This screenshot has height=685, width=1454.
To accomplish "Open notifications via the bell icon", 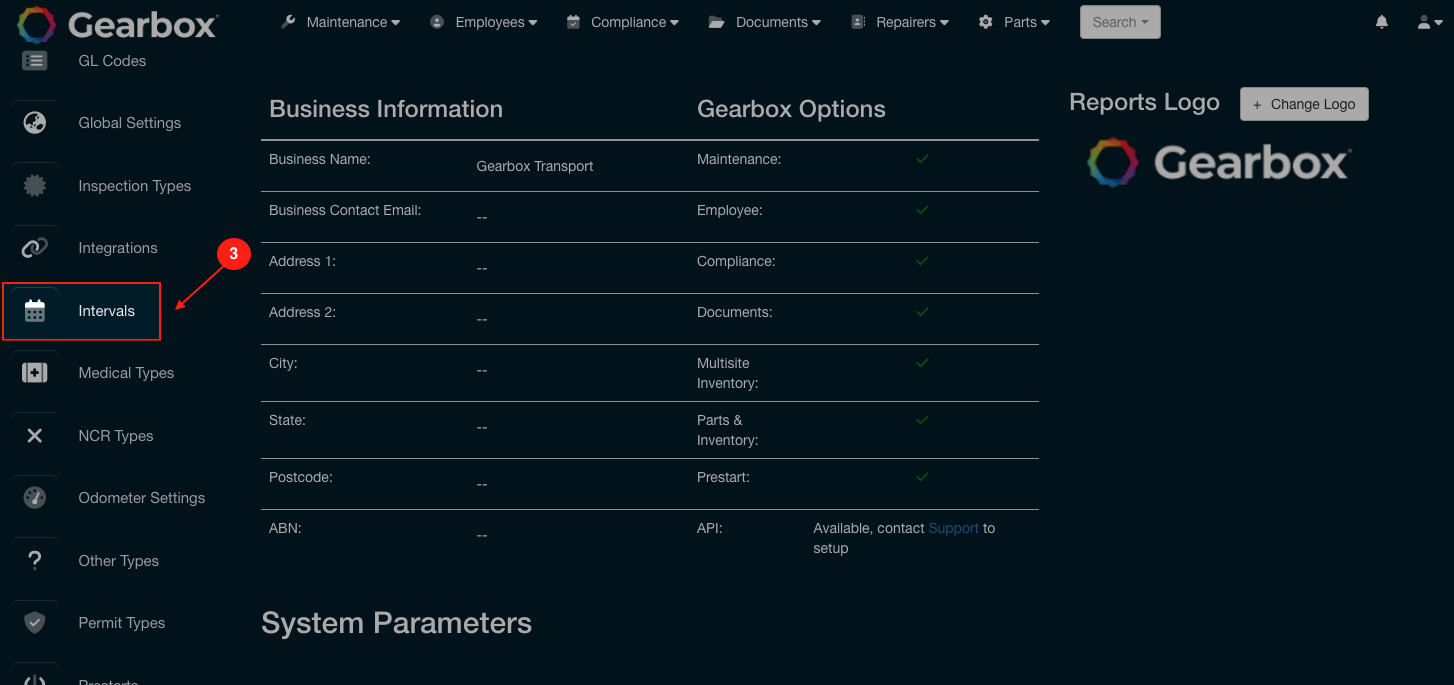I will click(x=1381, y=21).
